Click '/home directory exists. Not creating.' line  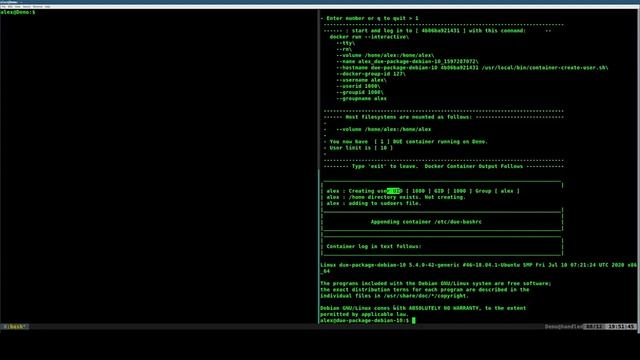tap(407, 197)
